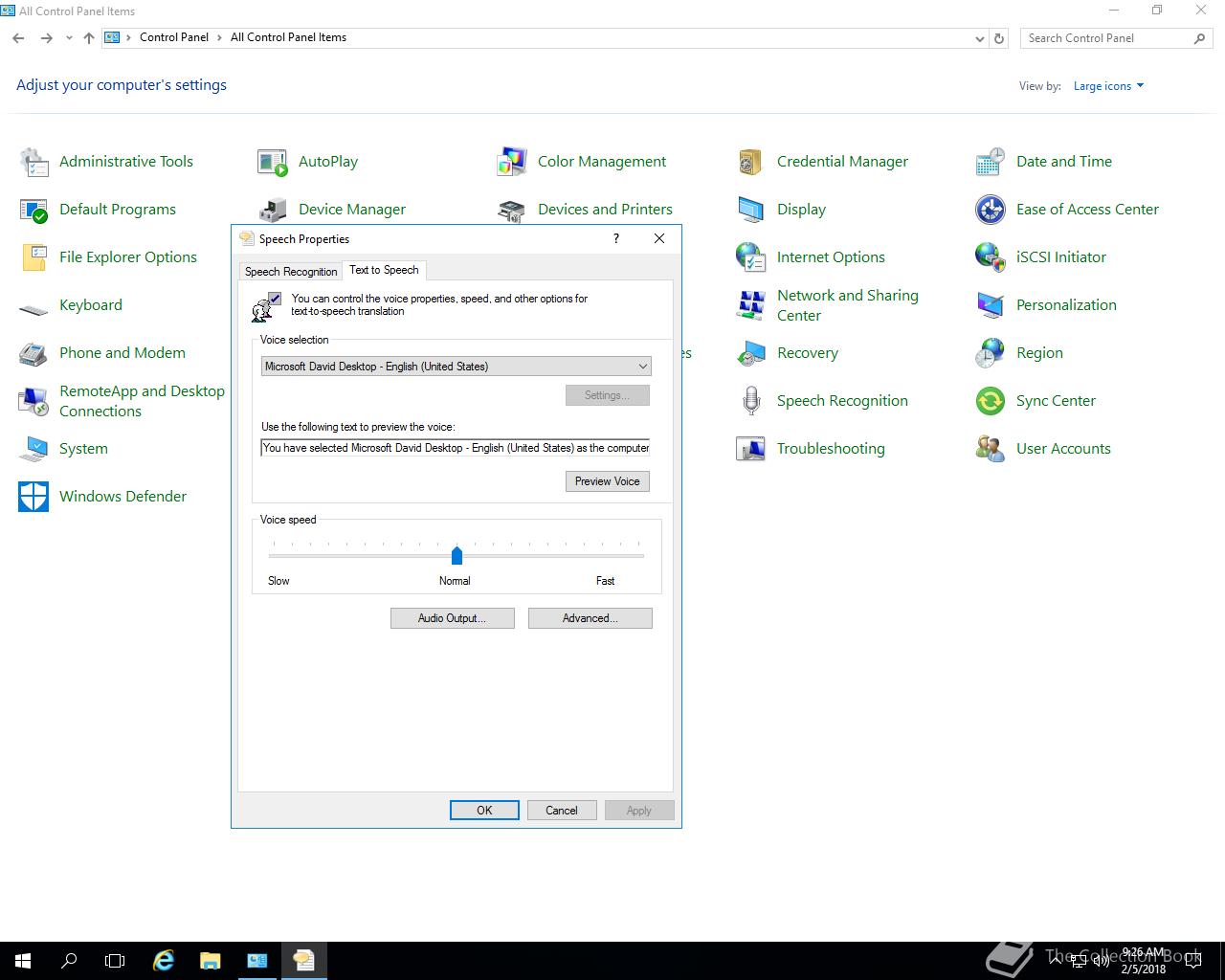
Task: Open the Date and Time icon
Action: [991, 162]
